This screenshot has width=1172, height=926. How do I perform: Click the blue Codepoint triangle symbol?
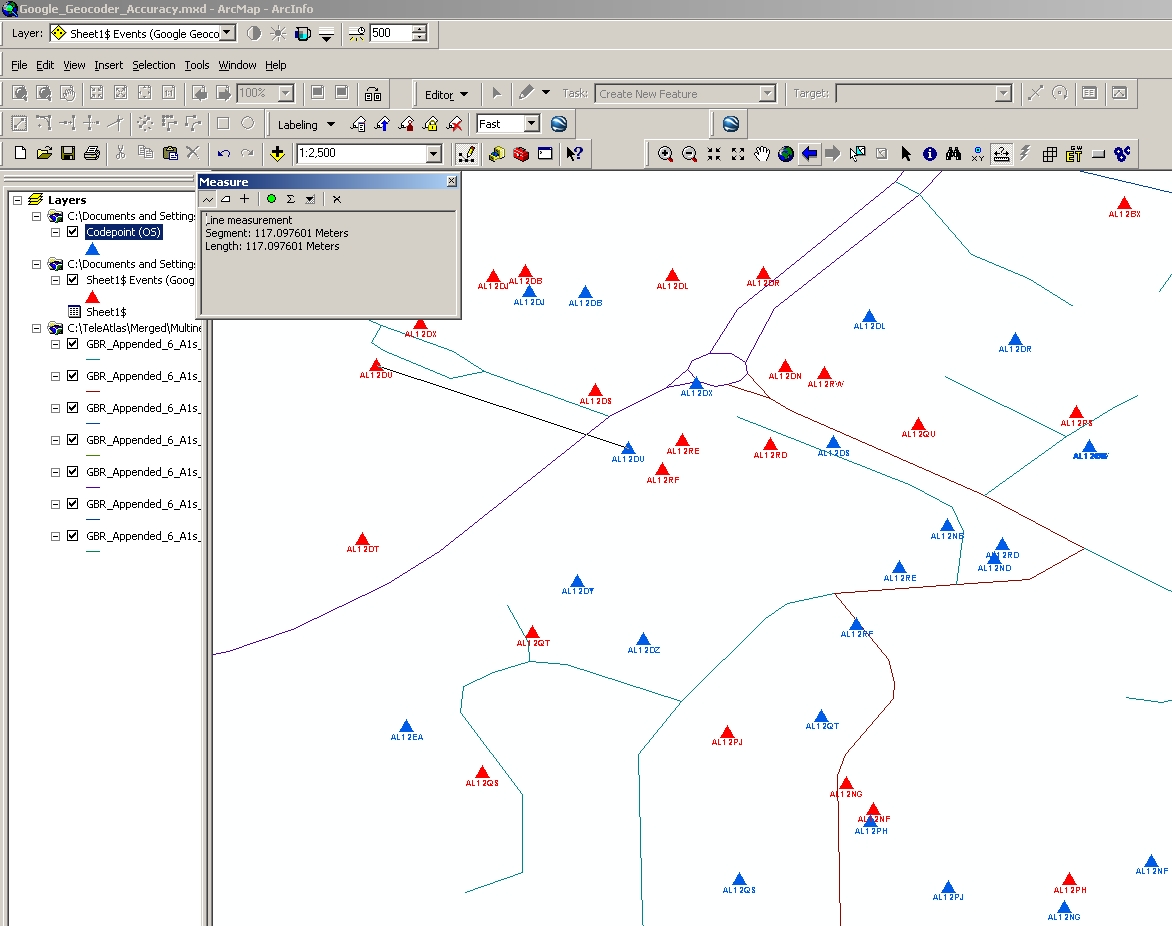[x=93, y=248]
